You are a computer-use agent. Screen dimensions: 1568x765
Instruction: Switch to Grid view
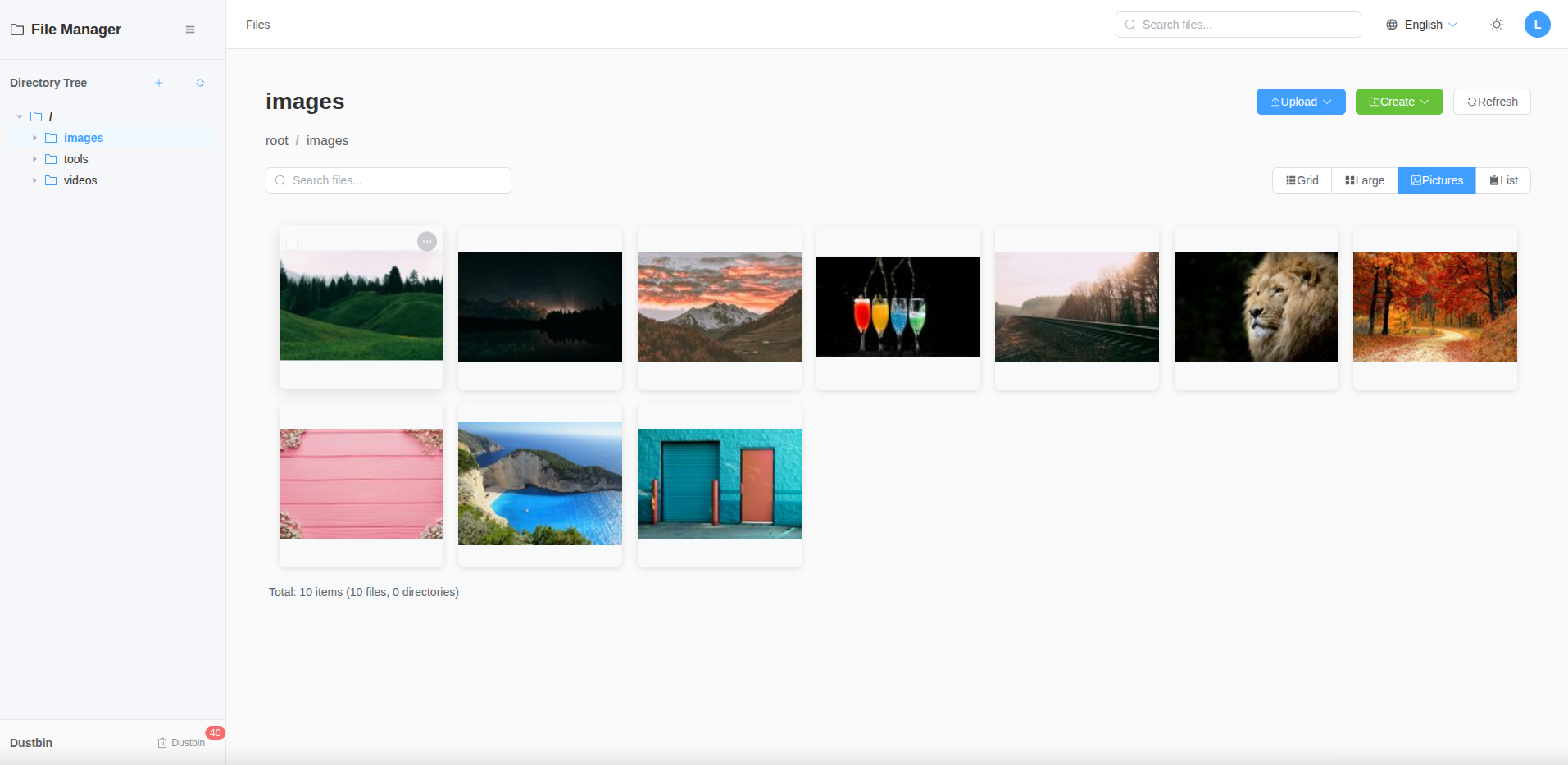pos(1302,180)
